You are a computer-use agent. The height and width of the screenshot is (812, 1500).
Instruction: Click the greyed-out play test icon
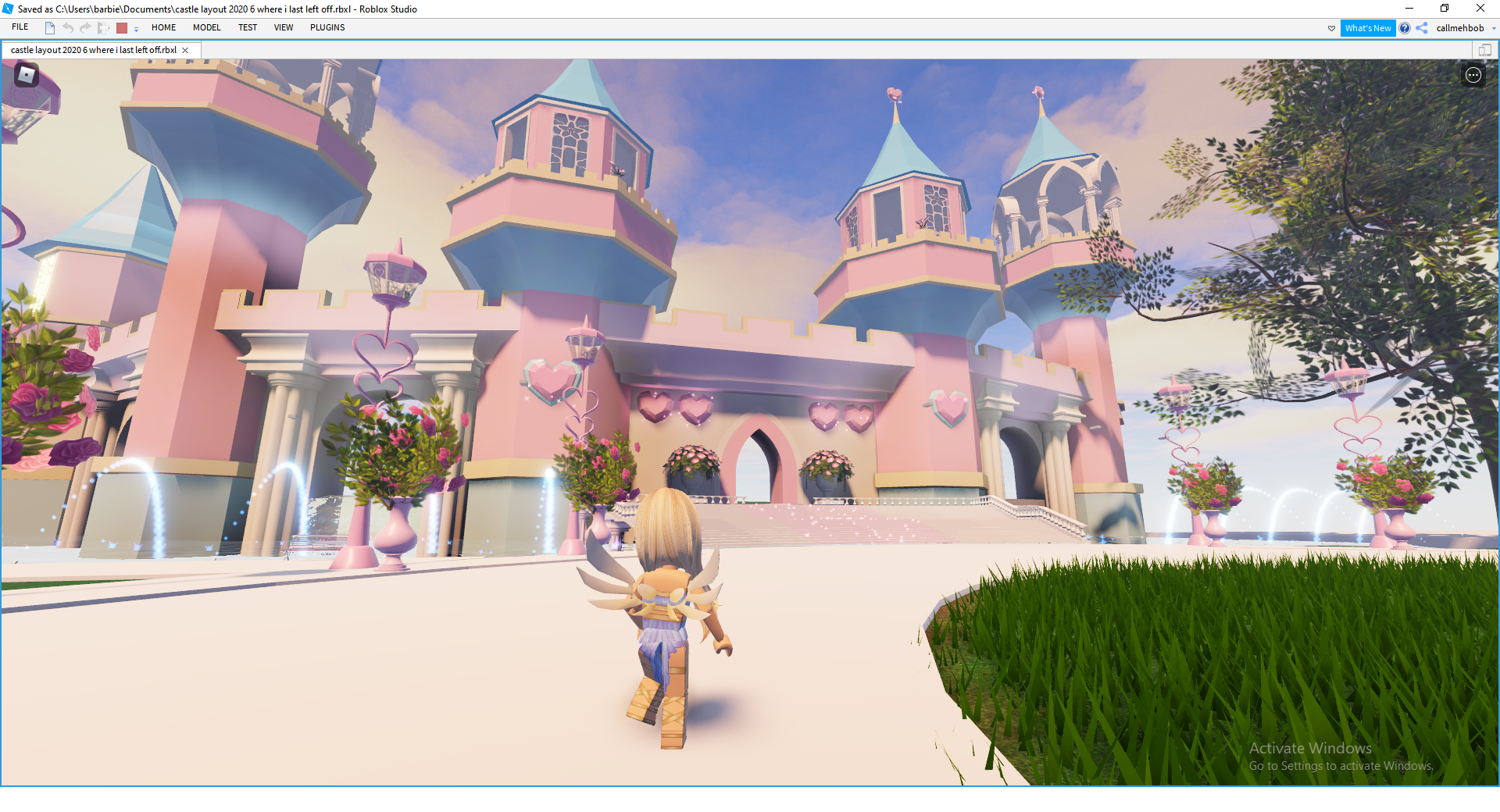click(x=103, y=28)
